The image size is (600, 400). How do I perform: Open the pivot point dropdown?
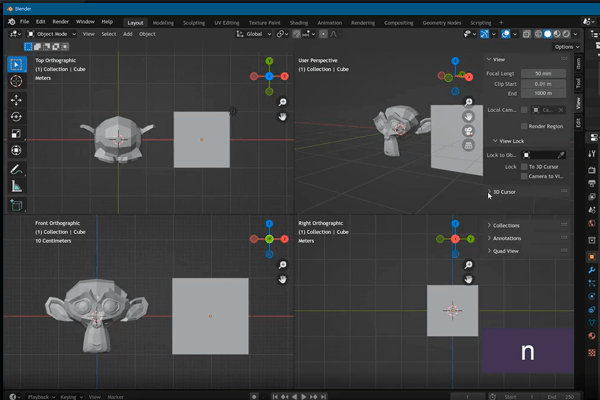tap(282, 34)
